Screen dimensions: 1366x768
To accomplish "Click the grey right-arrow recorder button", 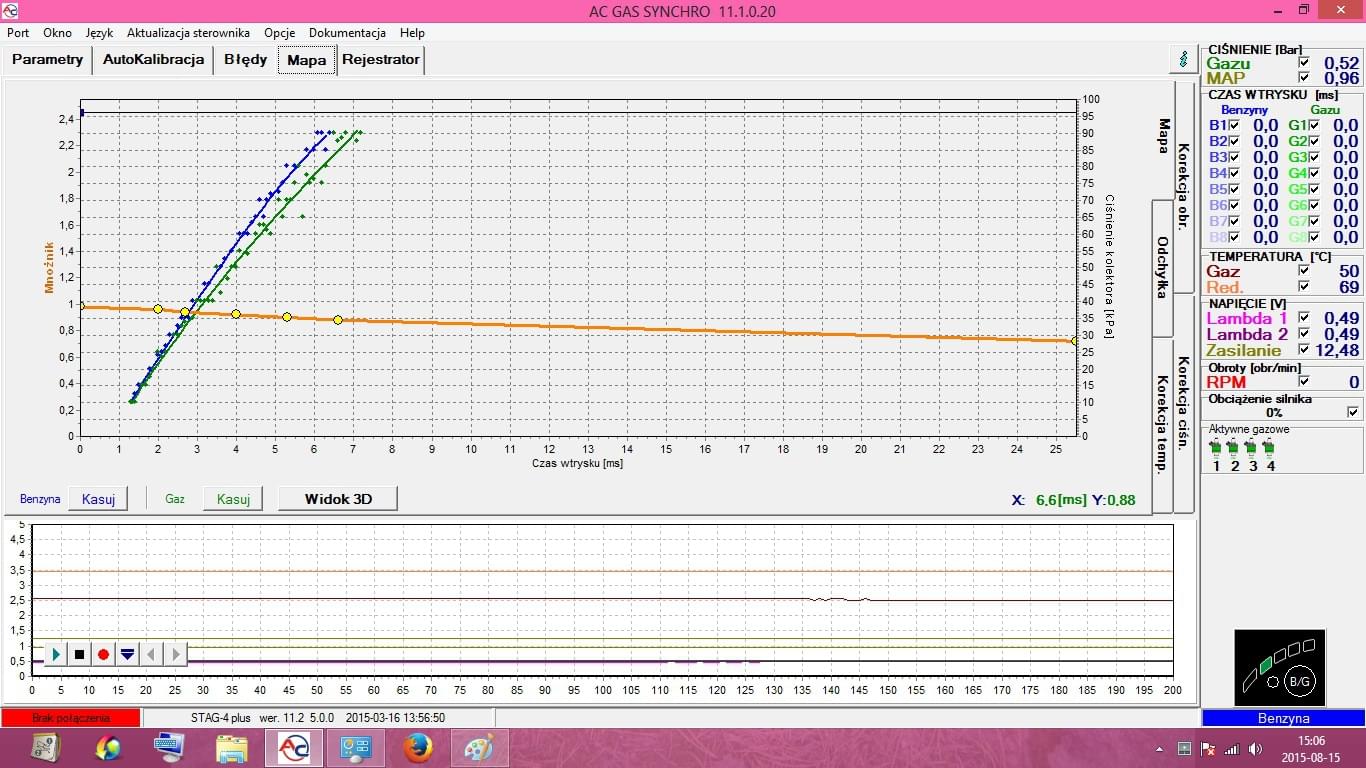I will 175,654.
